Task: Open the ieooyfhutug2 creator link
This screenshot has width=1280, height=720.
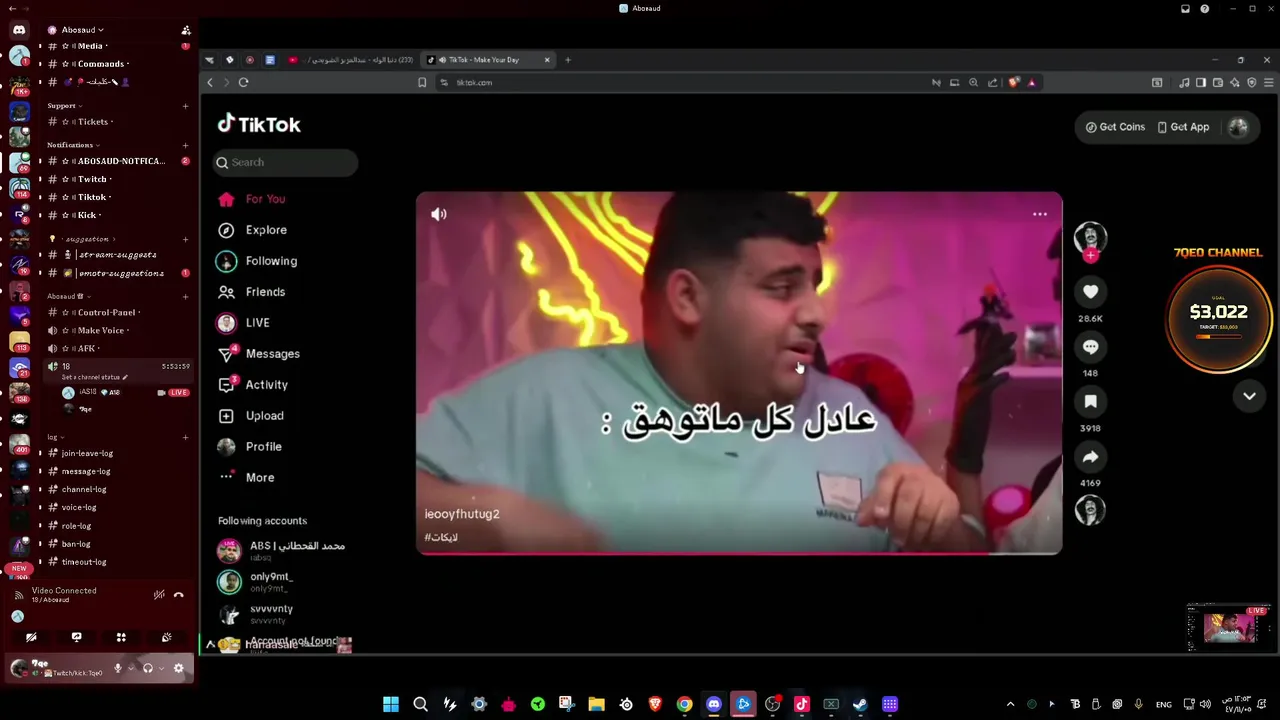Action: click(461, 514)
